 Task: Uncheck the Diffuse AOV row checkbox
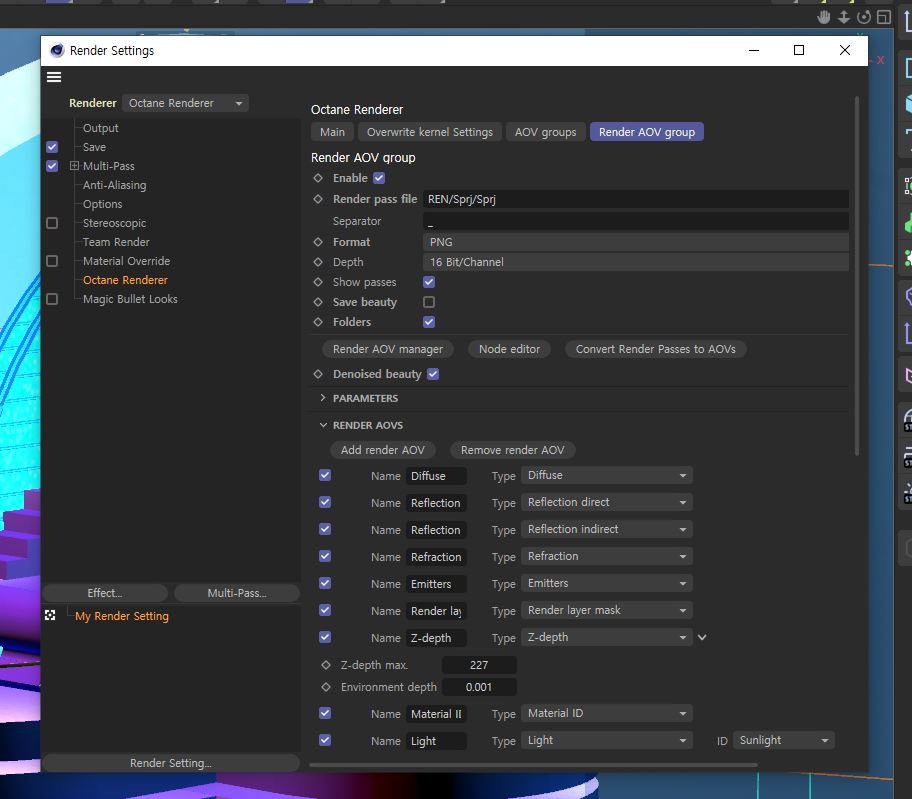[x=325, y=475]
